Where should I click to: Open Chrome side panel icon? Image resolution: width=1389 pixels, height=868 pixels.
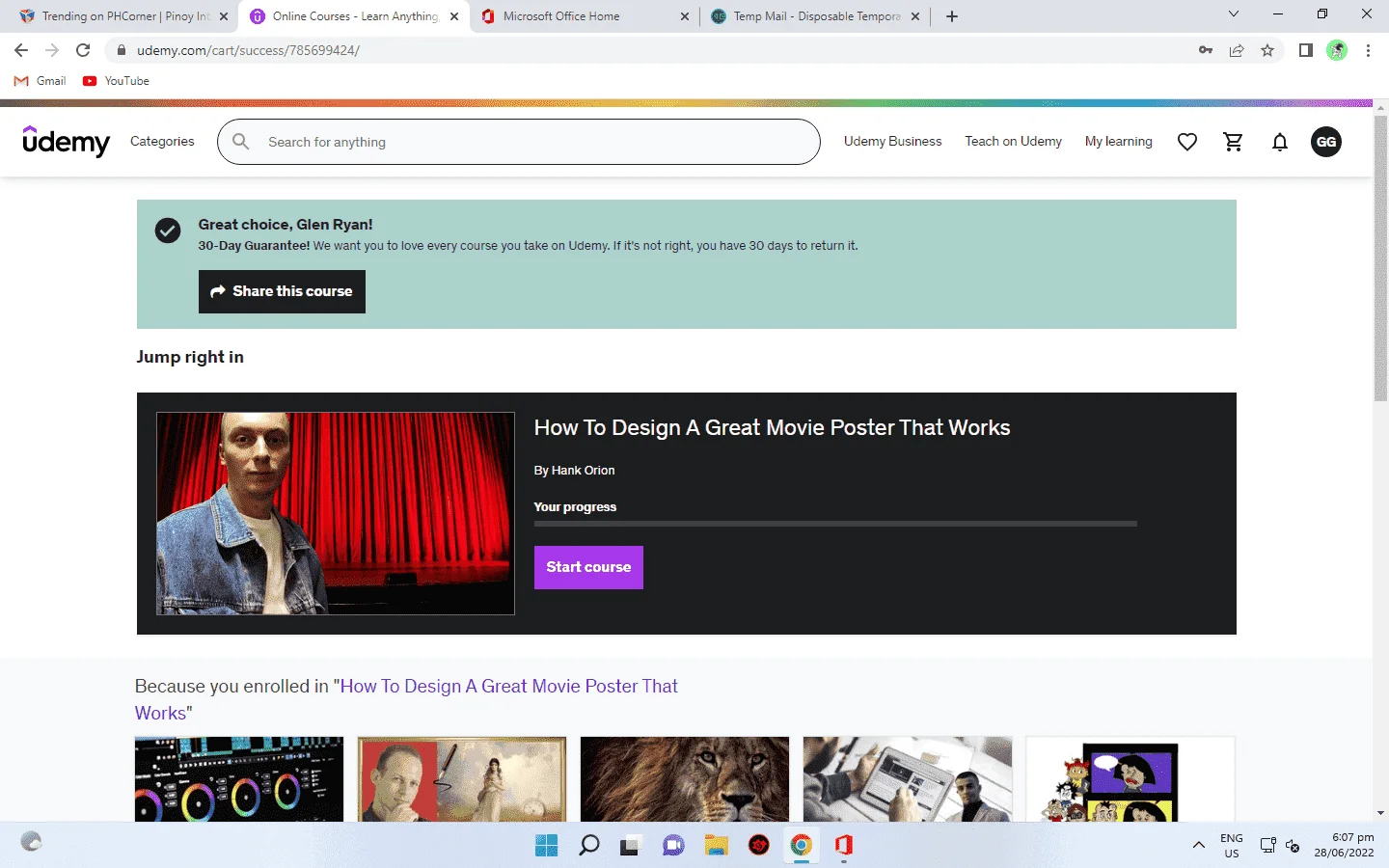tap(1306, 50)
